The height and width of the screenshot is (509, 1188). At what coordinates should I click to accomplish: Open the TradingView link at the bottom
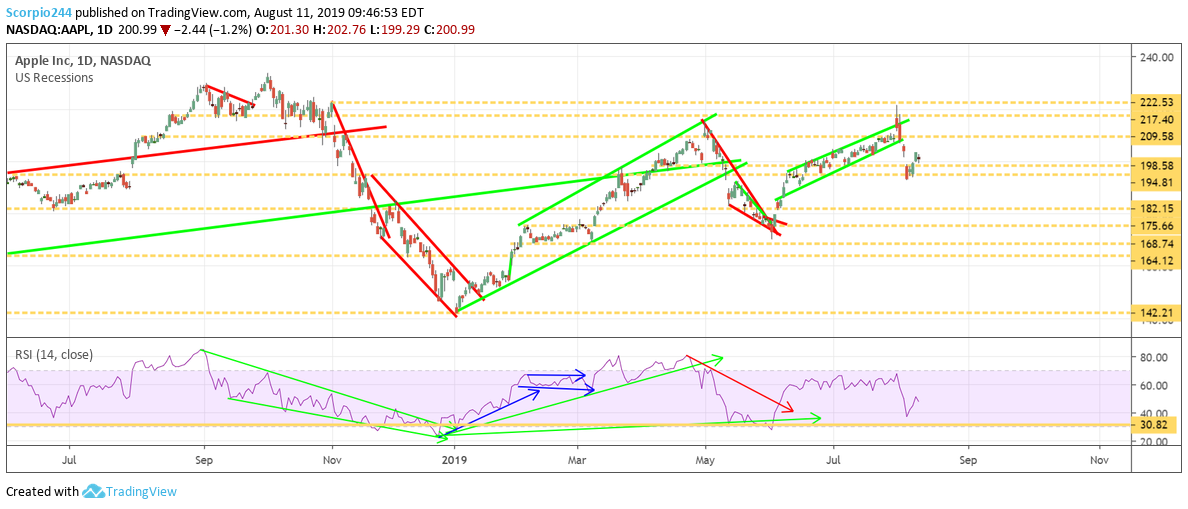point(142,492)
